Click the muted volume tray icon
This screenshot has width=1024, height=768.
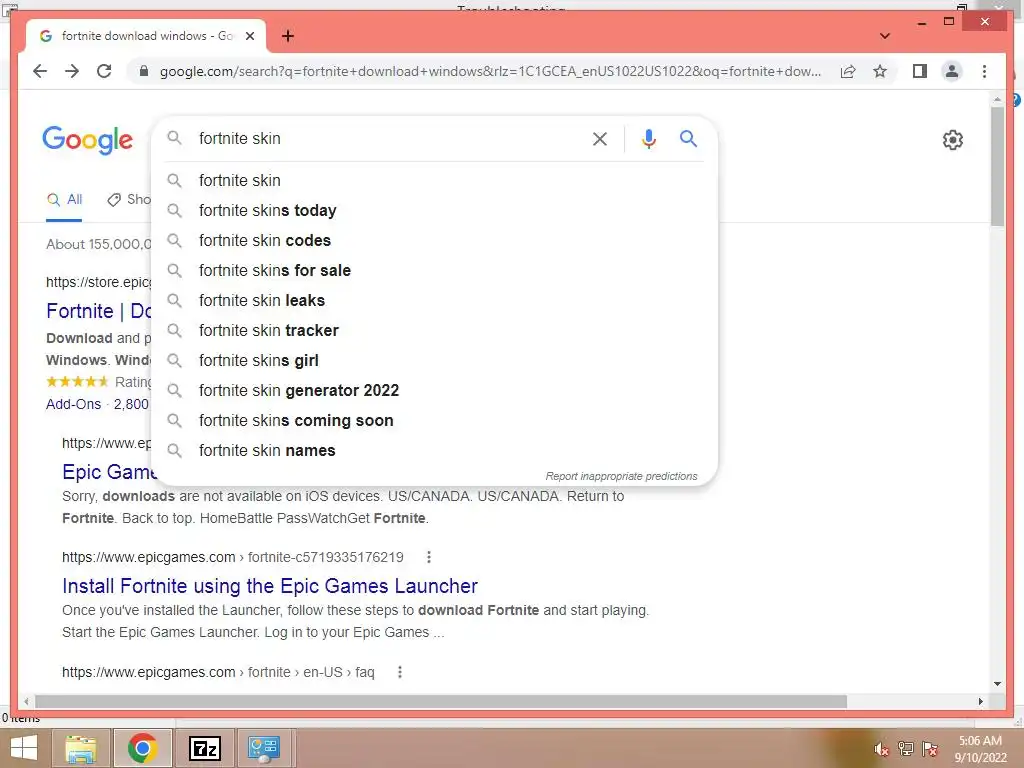[x=881, y=749]
